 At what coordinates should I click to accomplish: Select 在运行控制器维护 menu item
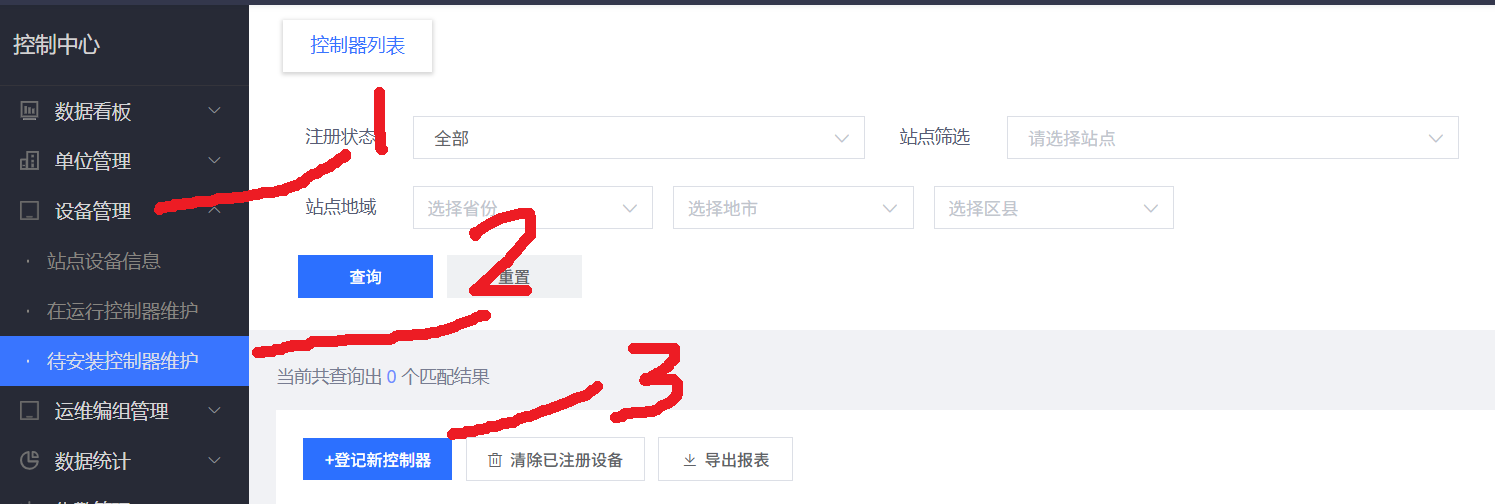[x=122, y=311]
